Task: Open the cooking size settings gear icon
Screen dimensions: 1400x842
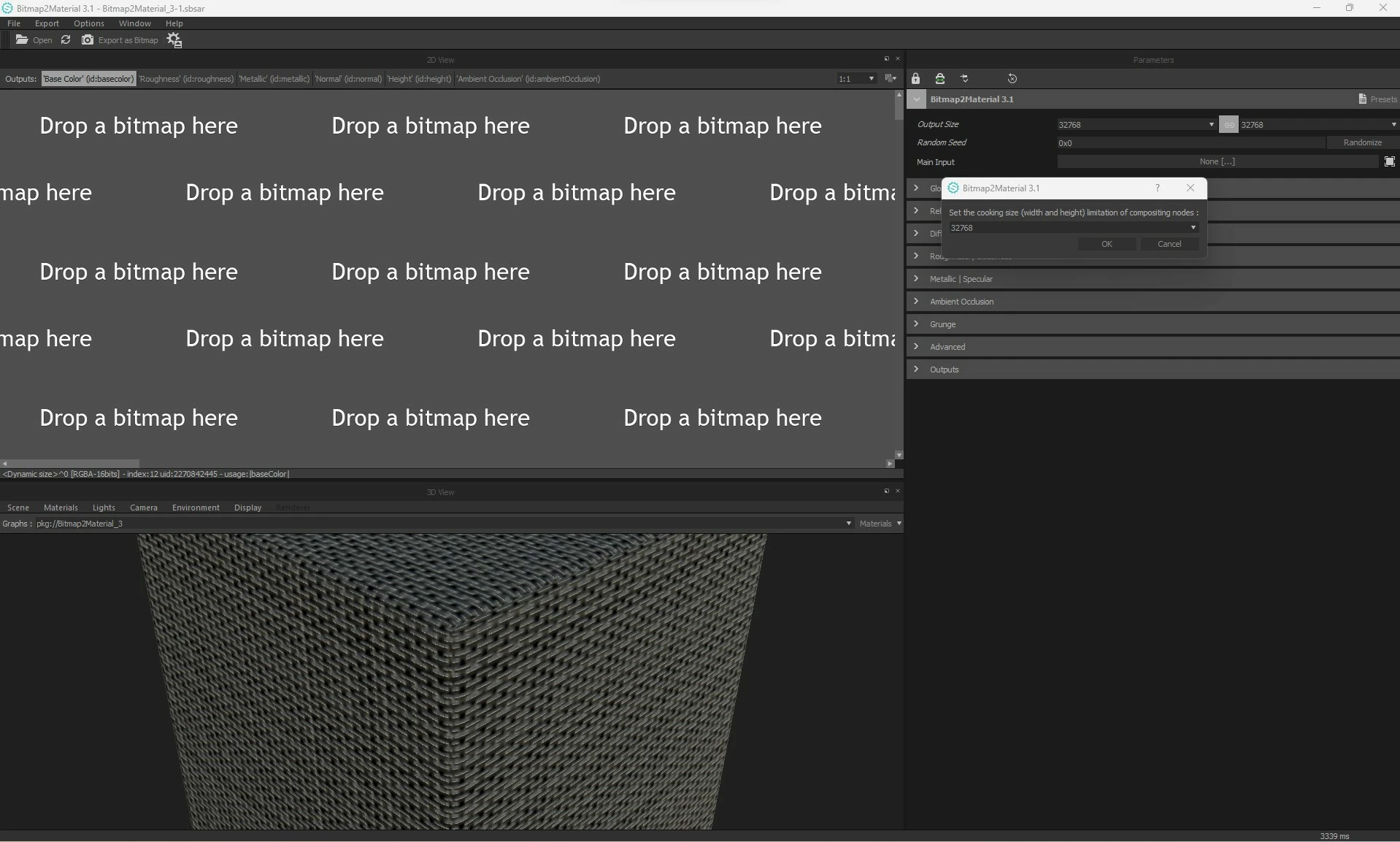Action: (174, 40)
